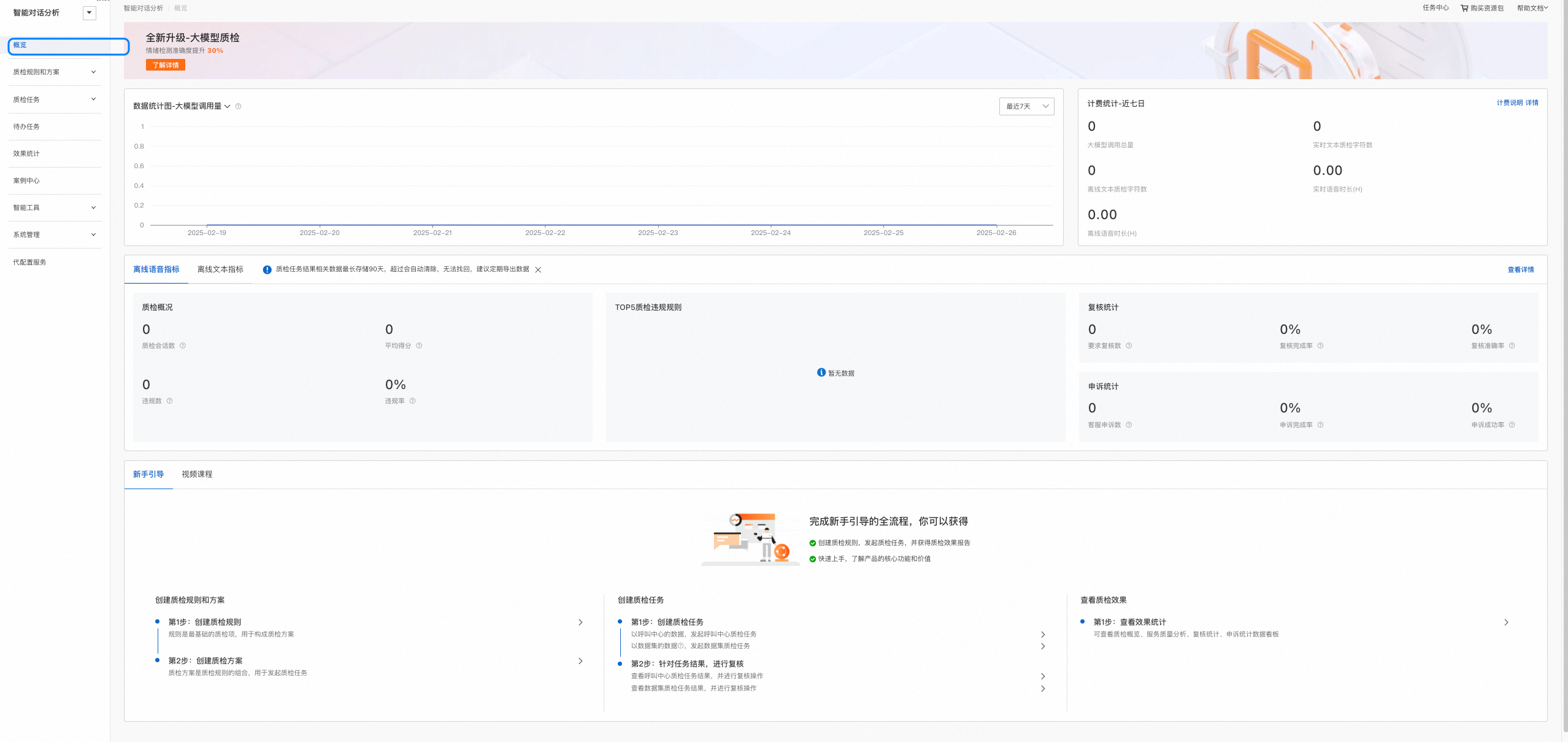Image resolution: width=1568 pixels, height=742 pixels.
Task: Click the 购买资源包 cart icon
Action: coord(1464,8)
